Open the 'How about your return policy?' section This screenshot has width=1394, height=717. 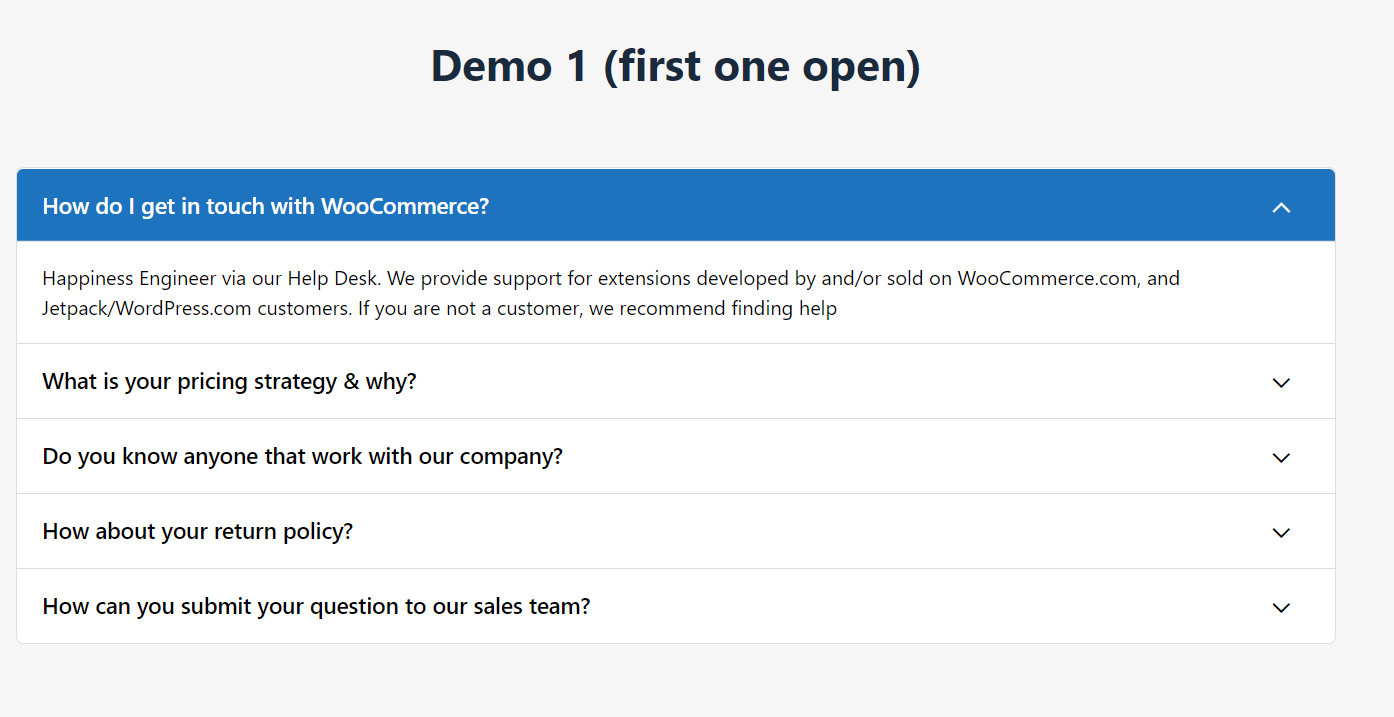point(676,531)
